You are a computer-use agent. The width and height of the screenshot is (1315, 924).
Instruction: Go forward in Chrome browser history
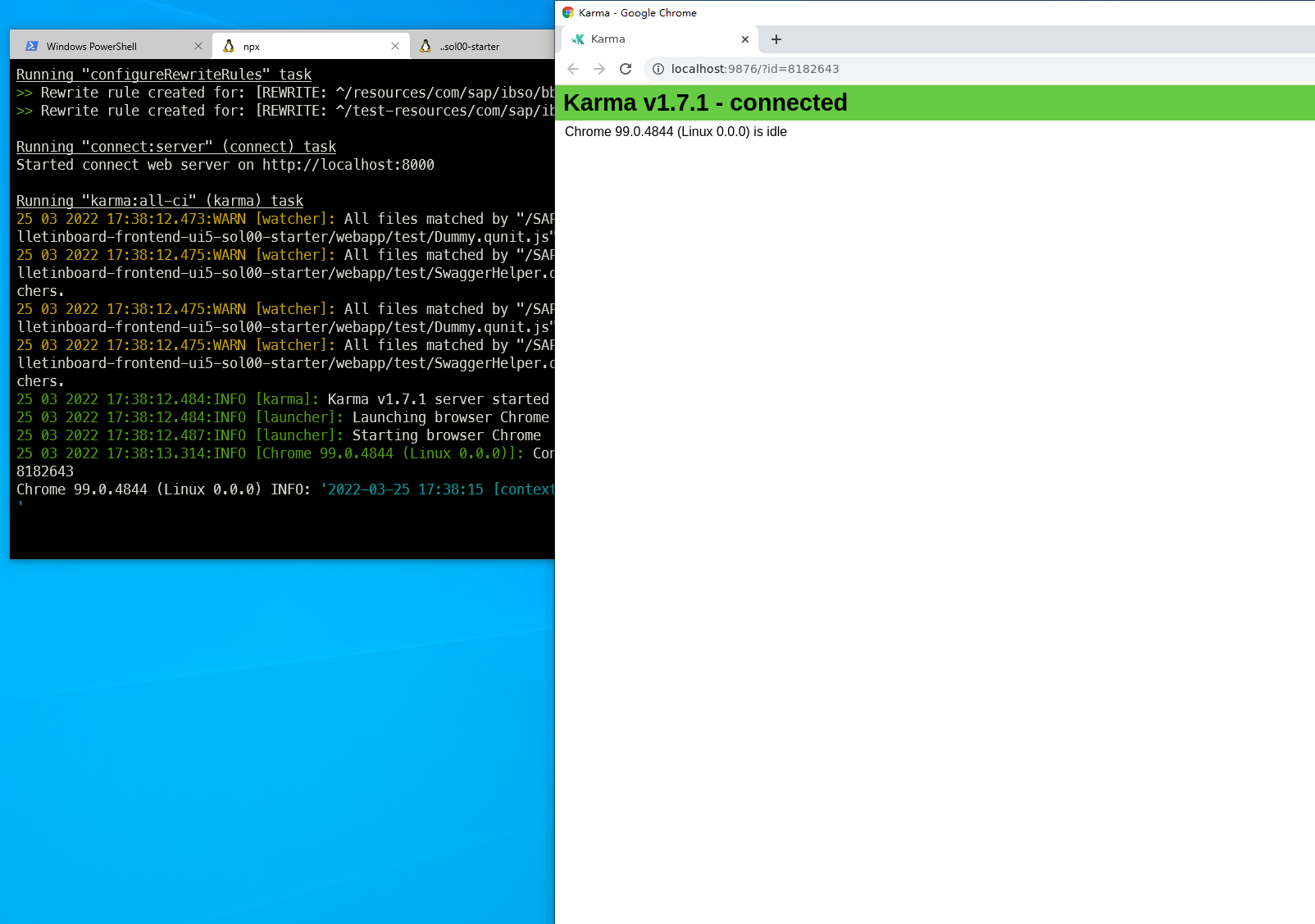coord(599,69)
